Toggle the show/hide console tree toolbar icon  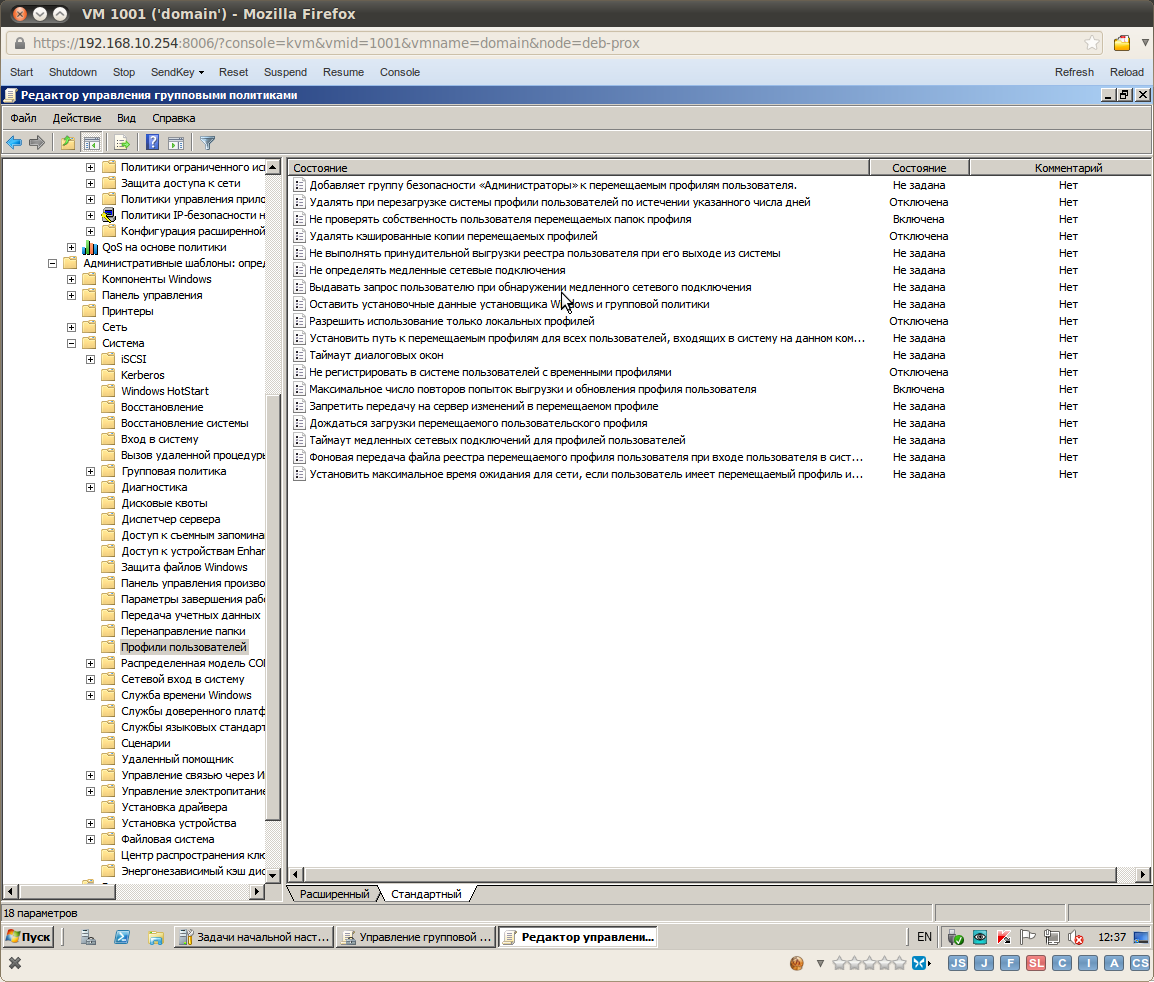pyautogui.click(x=92, y=143)
